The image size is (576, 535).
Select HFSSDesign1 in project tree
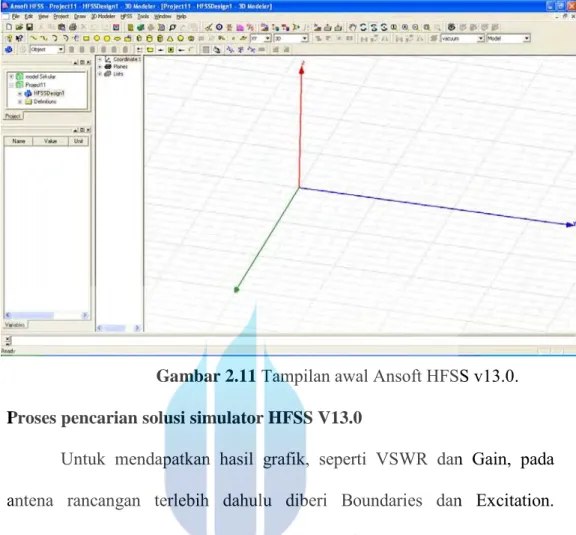click(49, 93)
